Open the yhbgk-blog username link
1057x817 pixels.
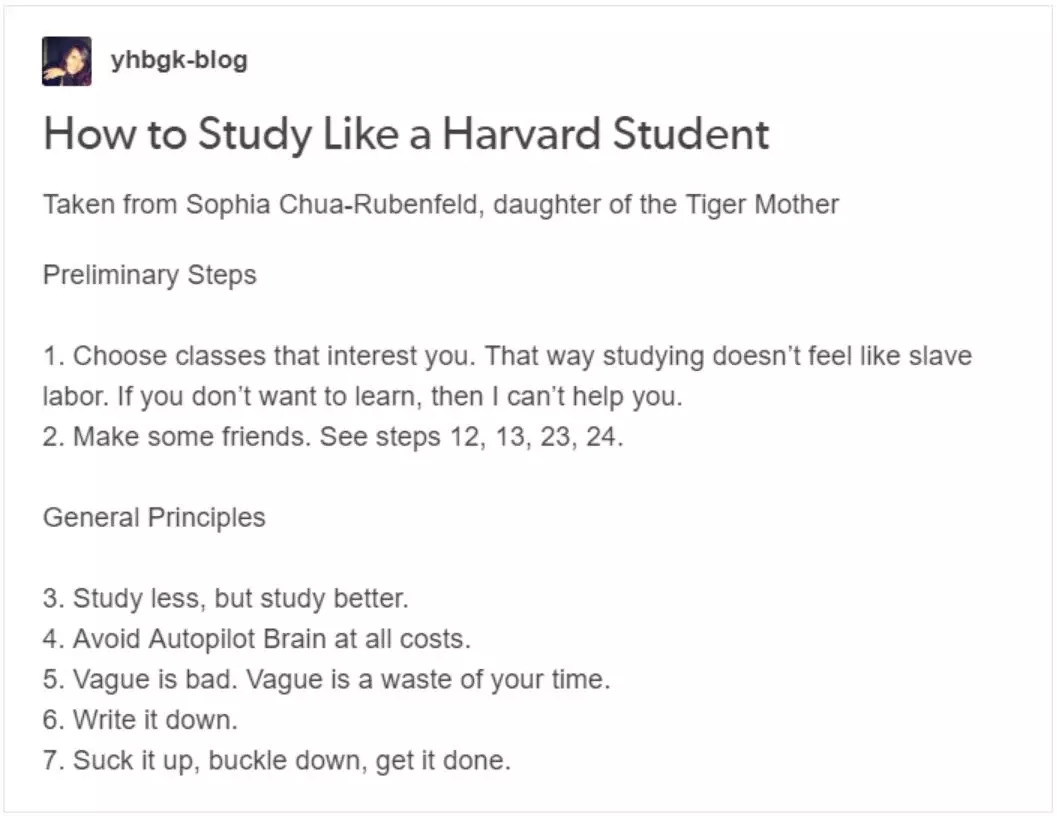click(179, 60)
